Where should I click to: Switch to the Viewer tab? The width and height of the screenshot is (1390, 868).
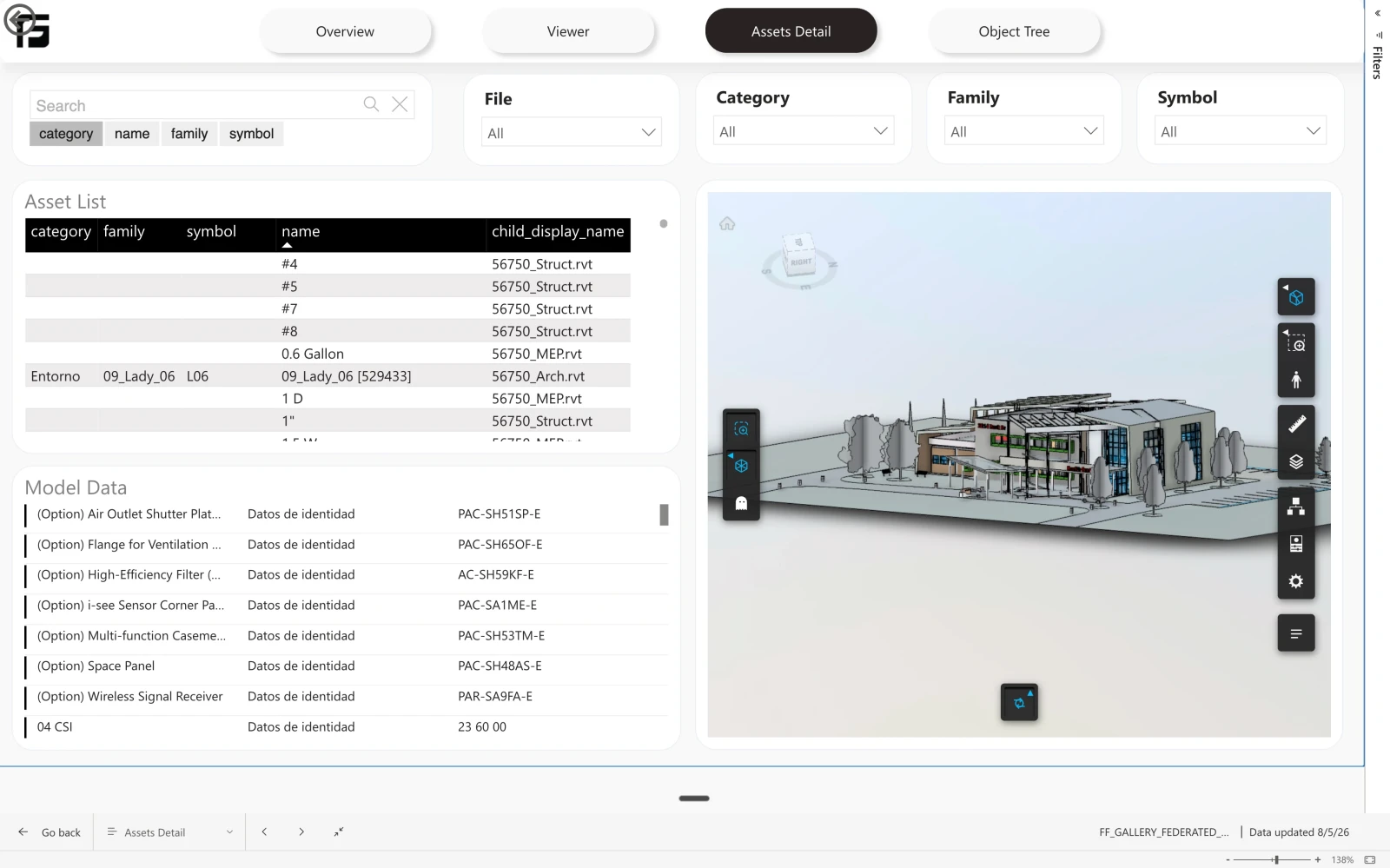(x=568, y=31)
